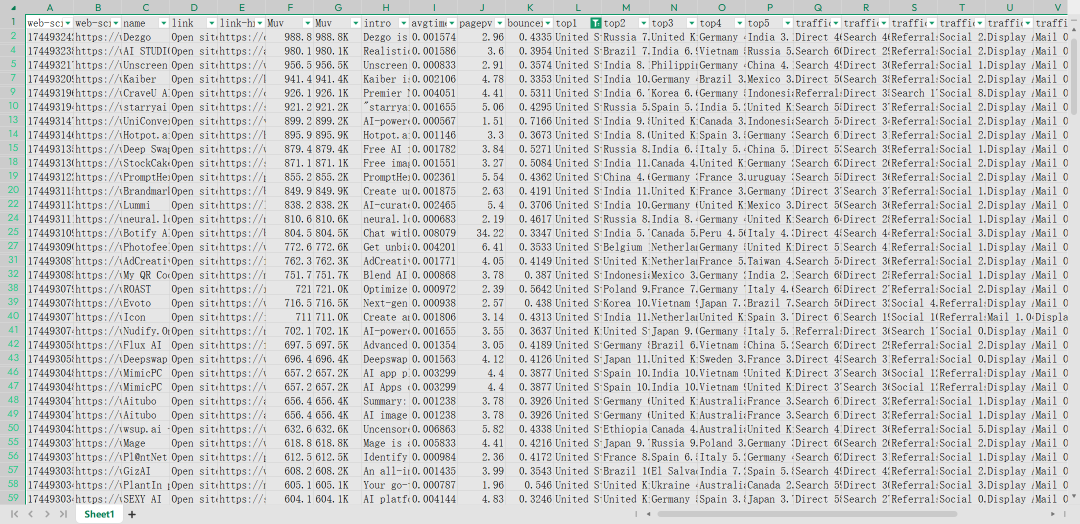Select the Muv cell '988.8K'
Image resolution: width=1080 pixels, height=524 pixels.
(338, 37)
